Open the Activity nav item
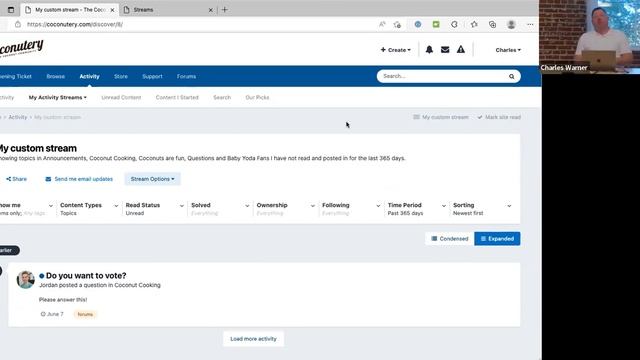This screenshot has width=640, height=360. (89, 76)
